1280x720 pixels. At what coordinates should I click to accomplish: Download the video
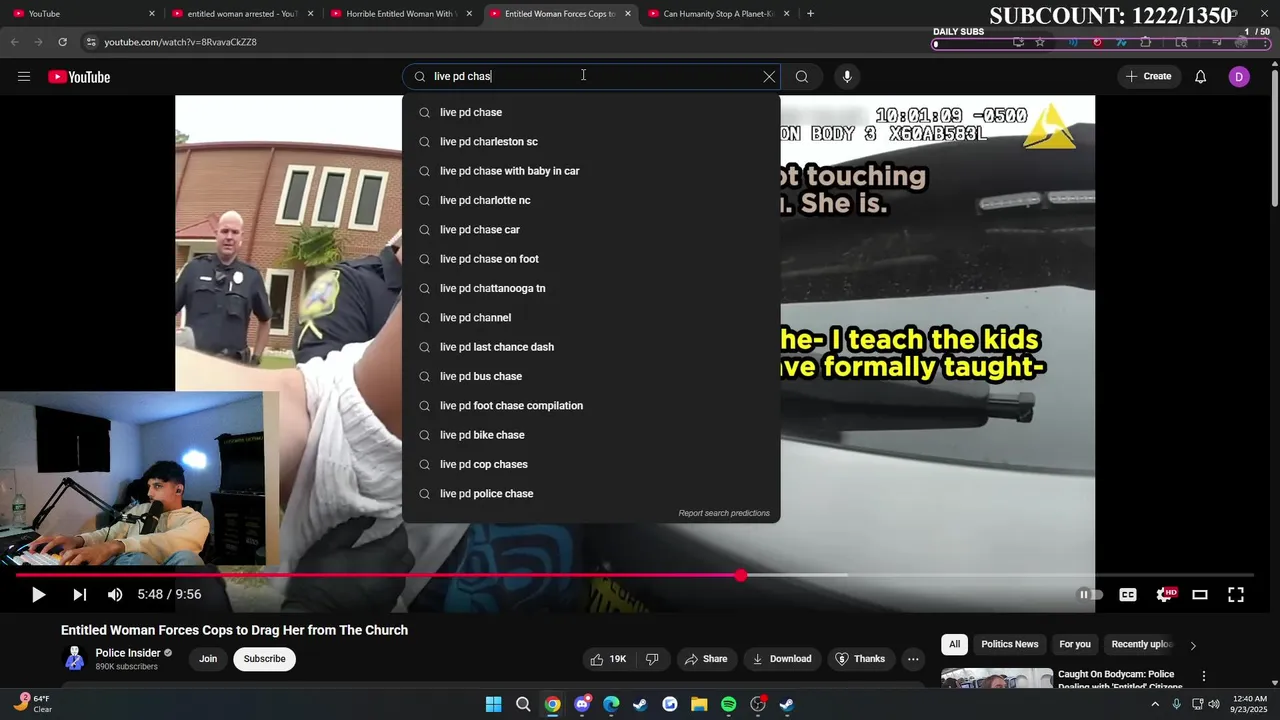point(782,659)
